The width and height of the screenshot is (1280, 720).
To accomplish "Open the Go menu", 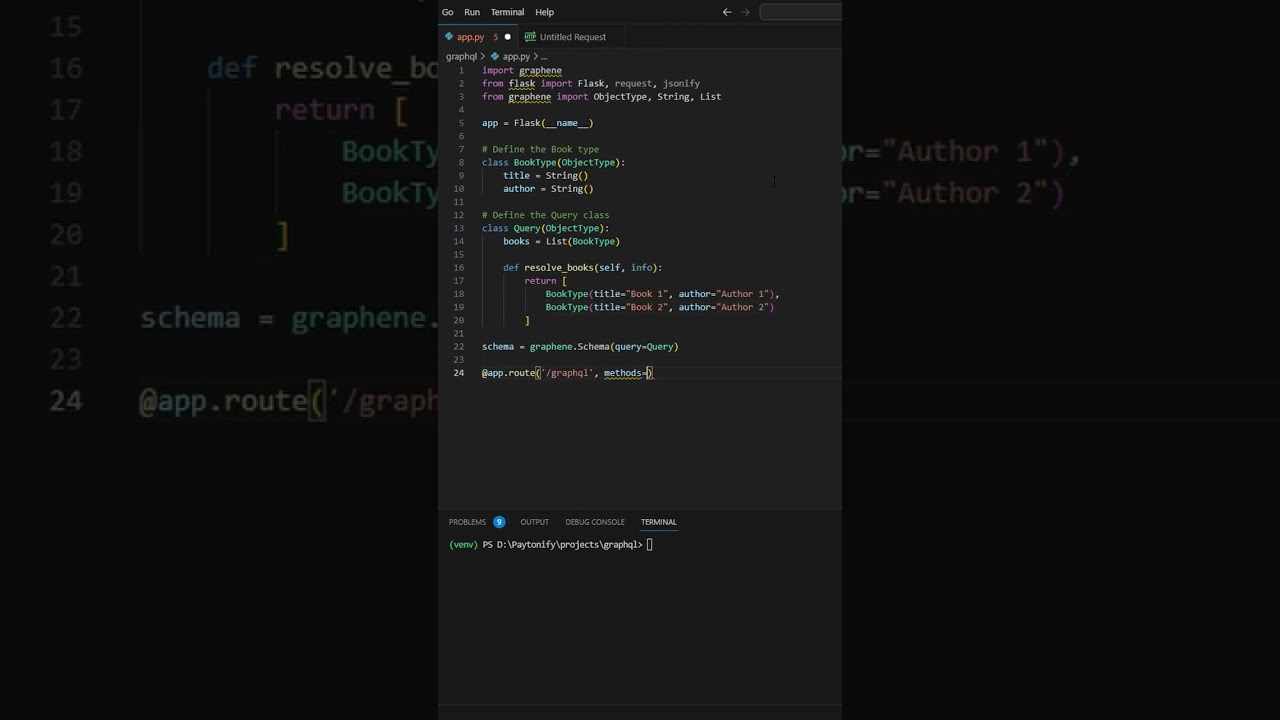I will tap(447, 12).
